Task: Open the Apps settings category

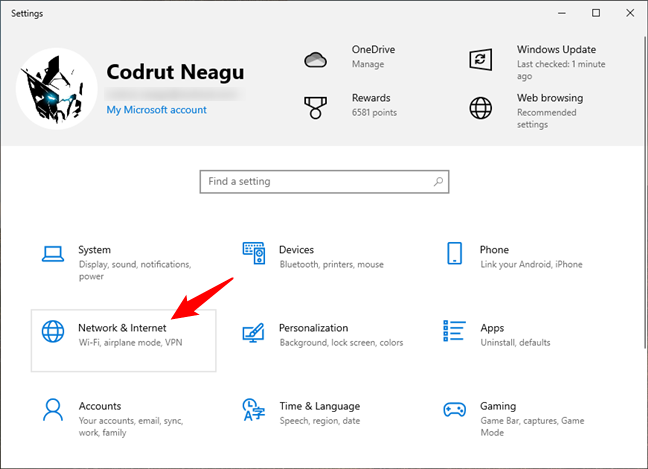Action: pos(525,340)
